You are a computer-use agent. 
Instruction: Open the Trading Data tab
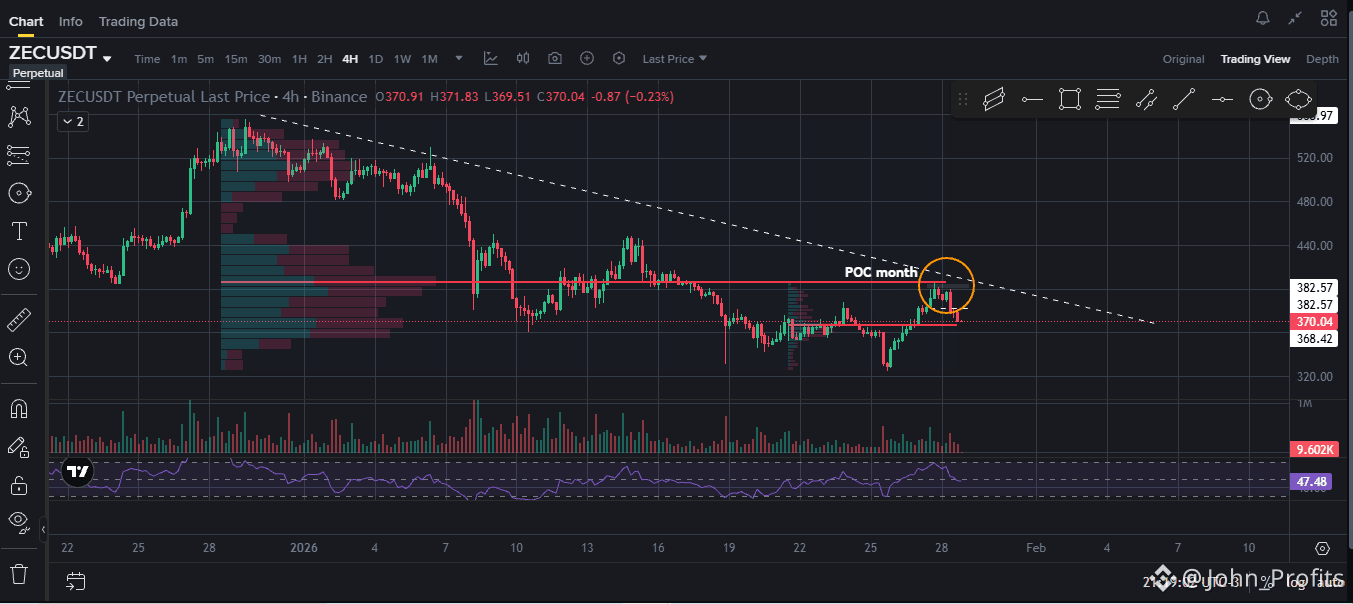tap(138, 21)
